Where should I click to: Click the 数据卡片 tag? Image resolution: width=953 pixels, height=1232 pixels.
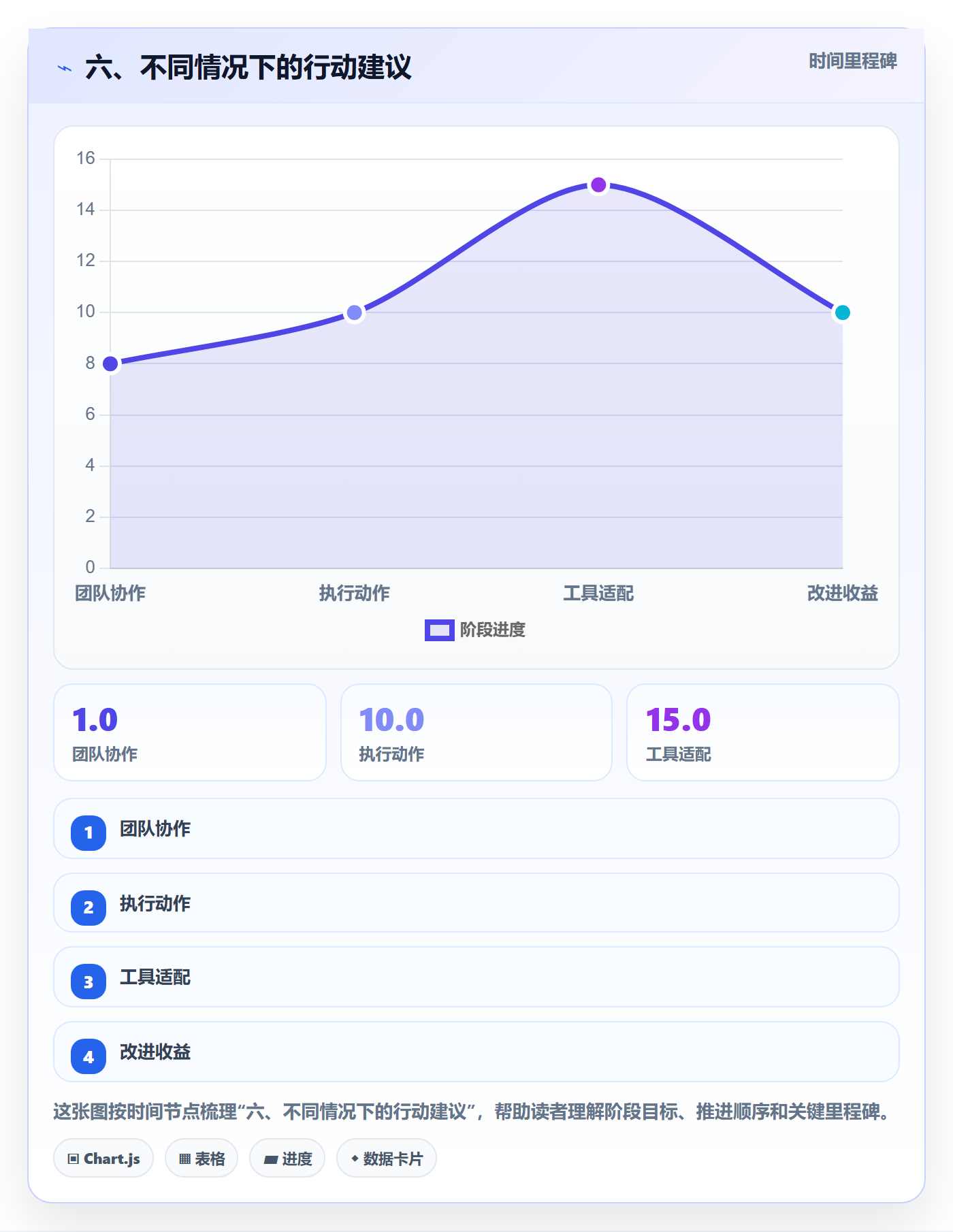point(387,1158)
